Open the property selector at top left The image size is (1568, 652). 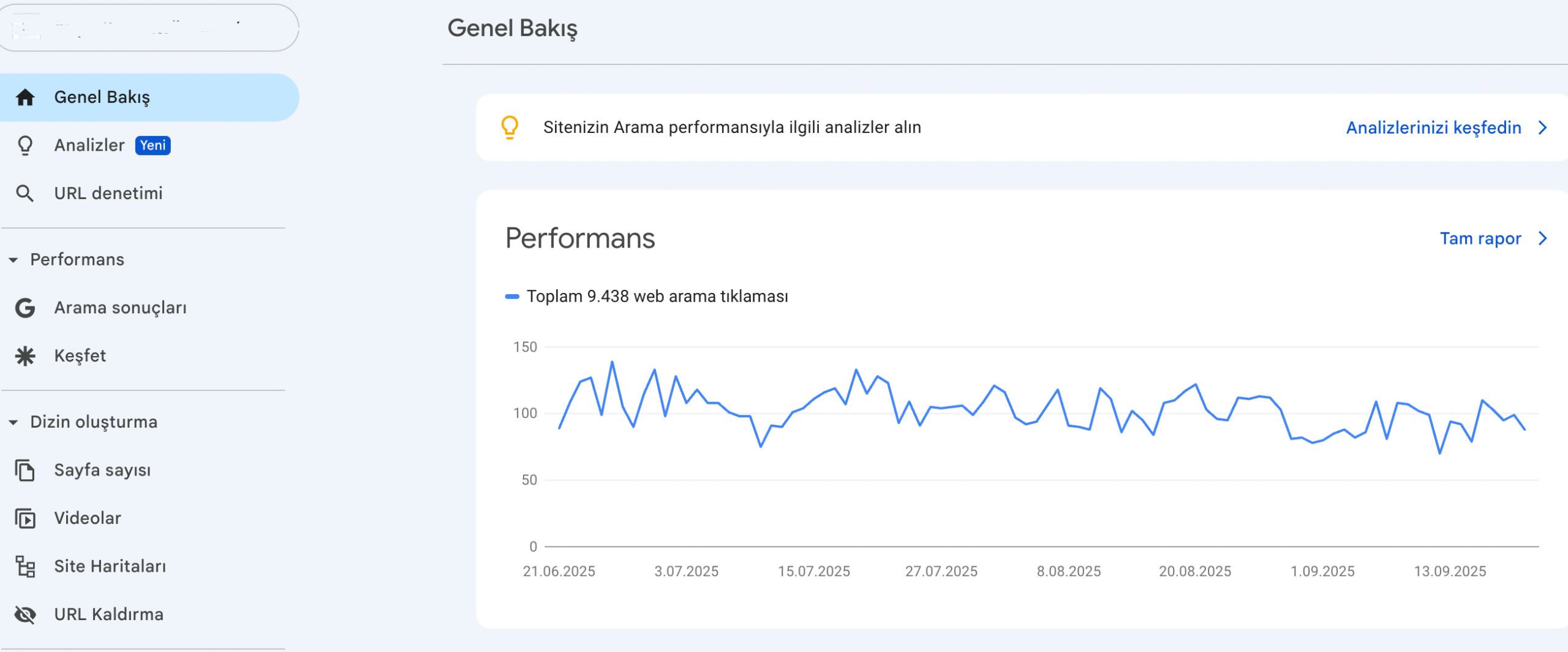[149, 28]
